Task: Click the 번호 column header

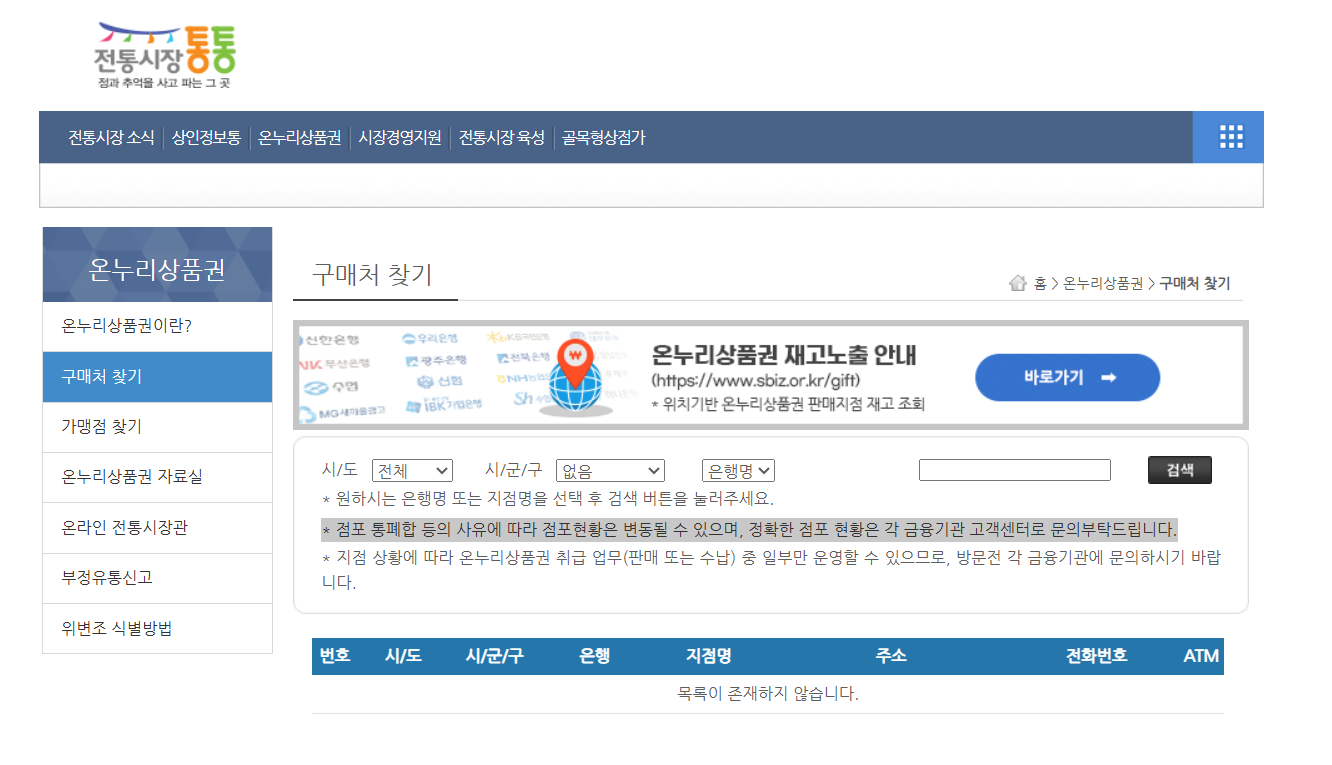Action: coord(335,656)
